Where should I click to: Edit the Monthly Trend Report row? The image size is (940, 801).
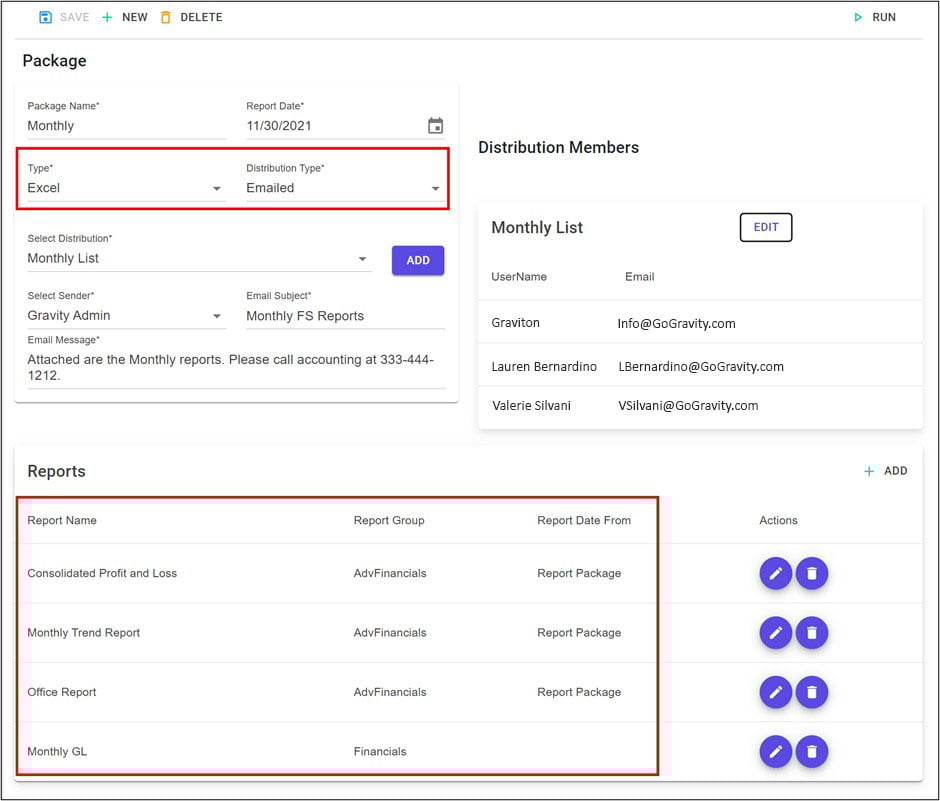775,633
